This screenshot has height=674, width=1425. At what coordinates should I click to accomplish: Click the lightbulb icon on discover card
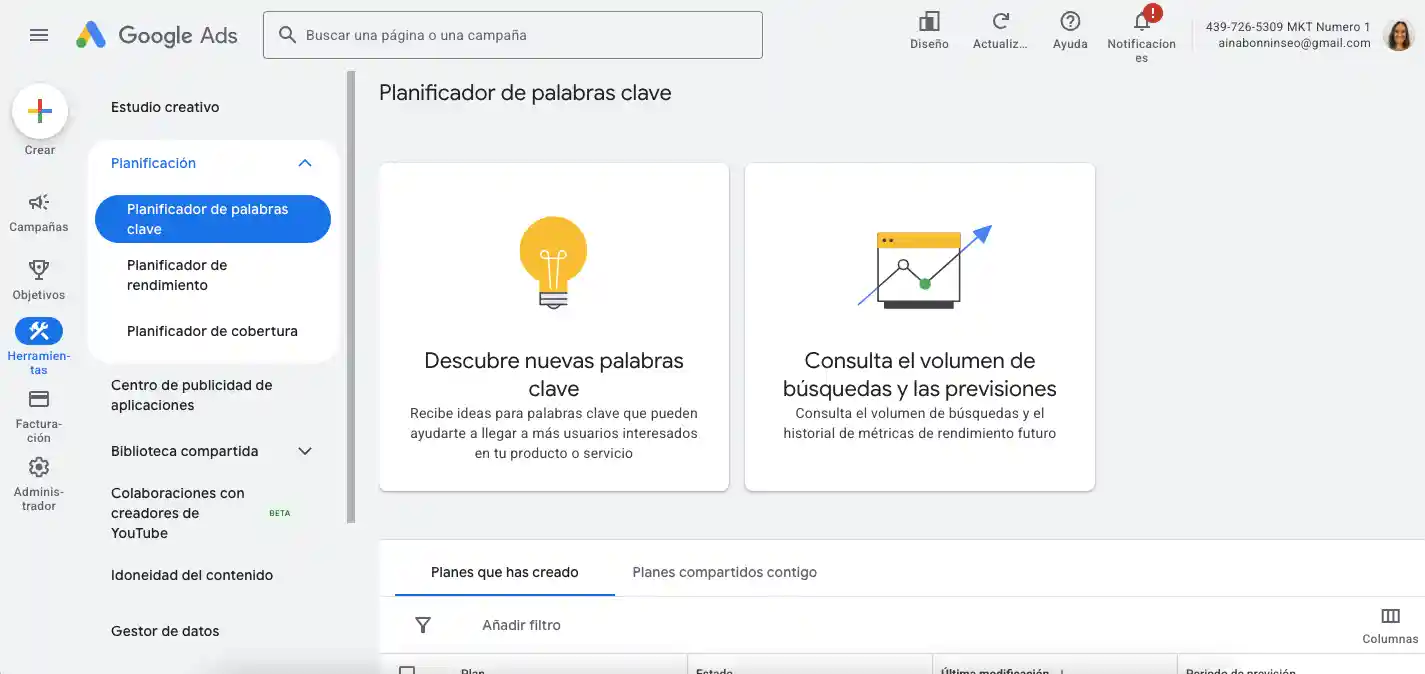tap(553, 262)
